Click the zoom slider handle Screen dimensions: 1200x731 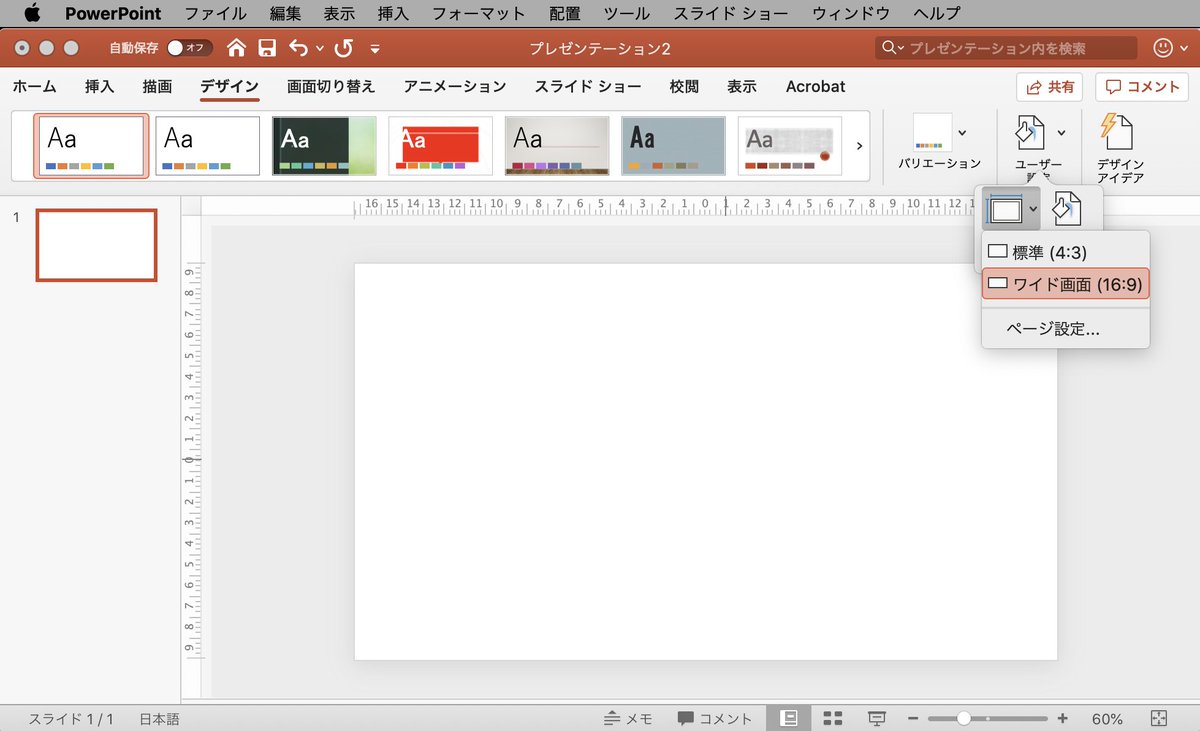point(963,719)
